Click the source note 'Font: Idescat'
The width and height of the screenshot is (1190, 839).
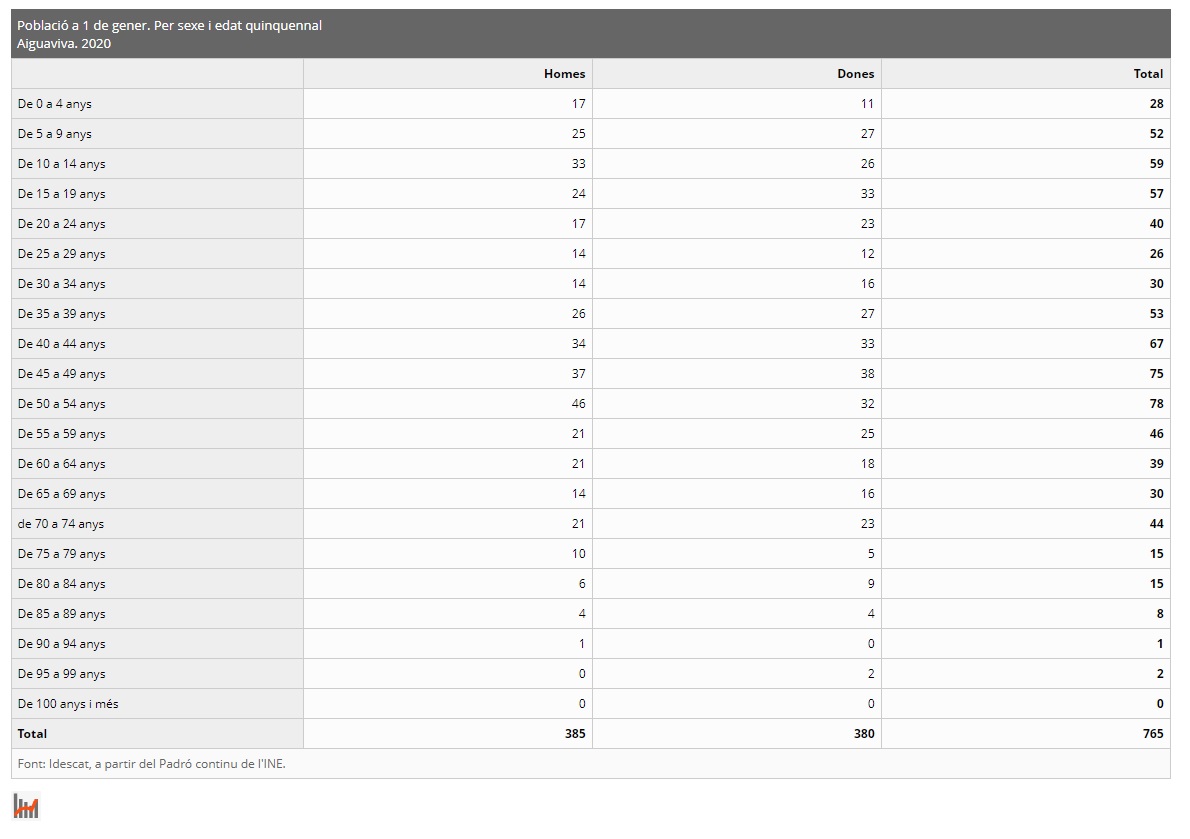[151, 764]
